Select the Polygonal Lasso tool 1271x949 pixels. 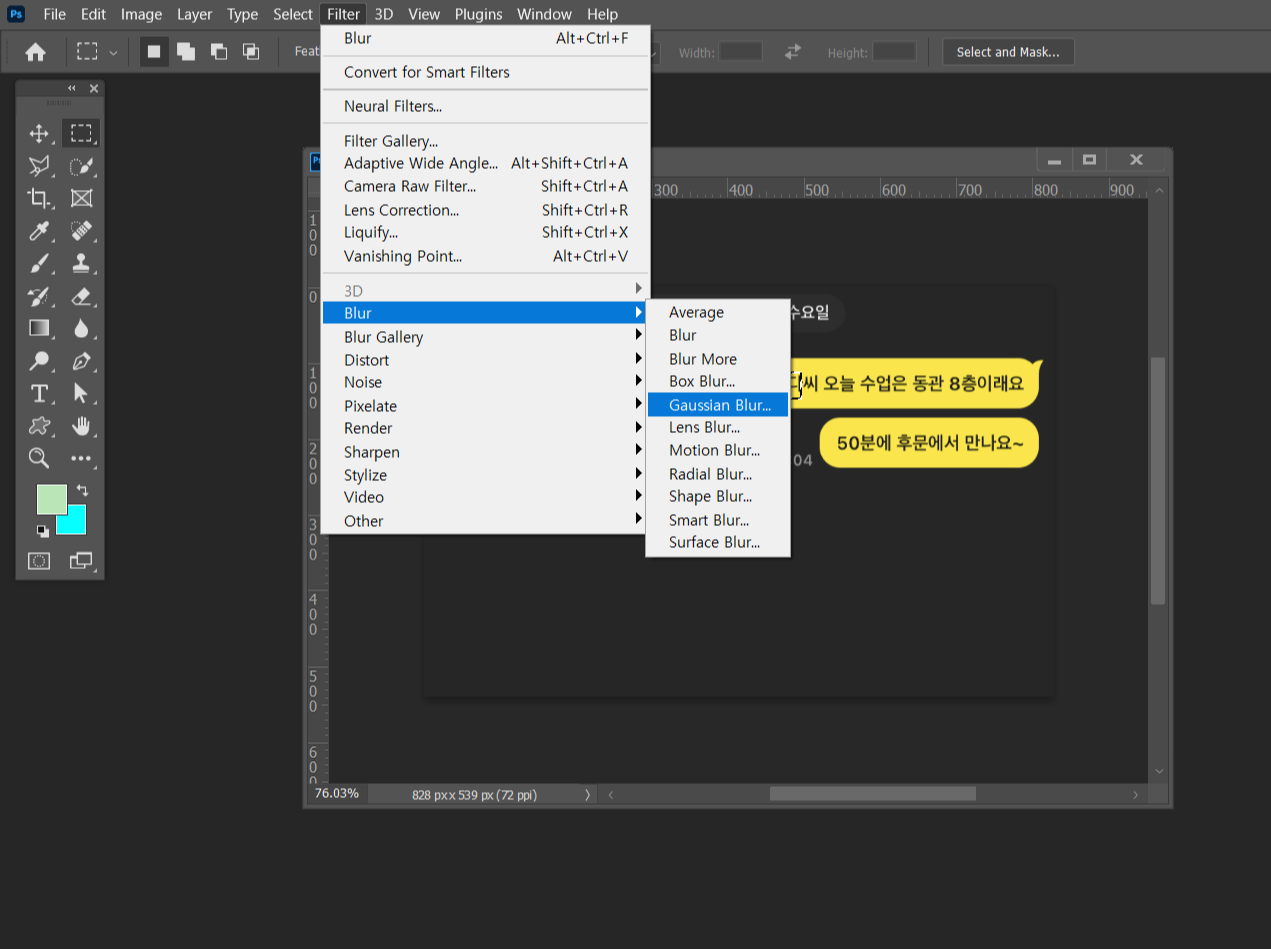tap(39, 166)
